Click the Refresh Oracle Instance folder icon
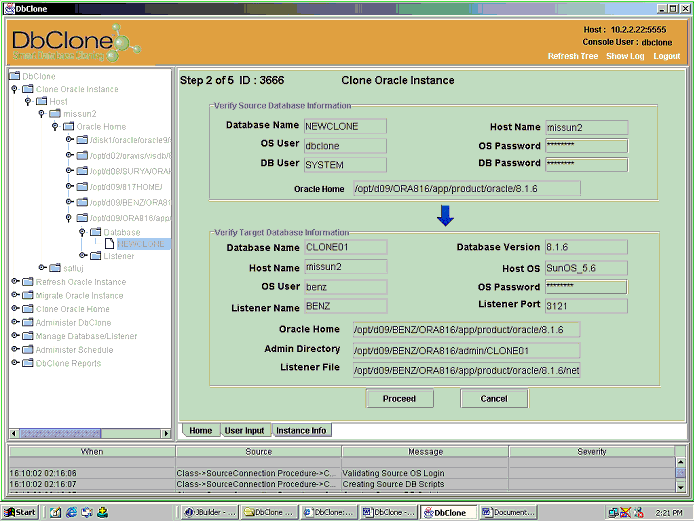This screenshot has width=694, height=521. 28,282
